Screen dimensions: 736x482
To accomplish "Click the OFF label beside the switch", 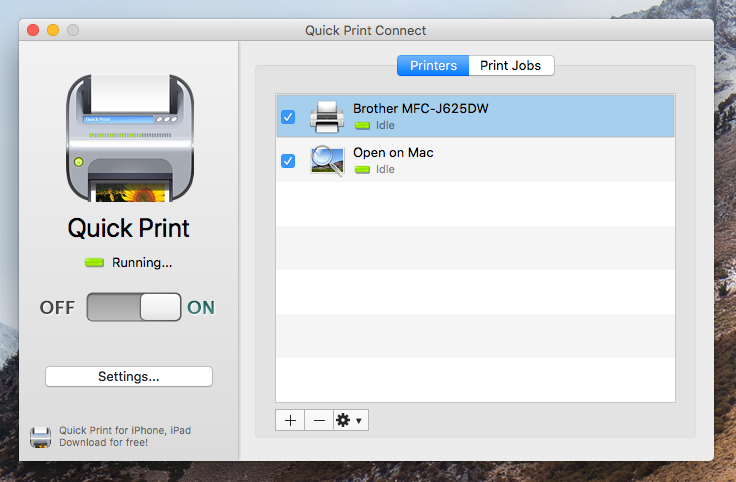I will point(57,308).
